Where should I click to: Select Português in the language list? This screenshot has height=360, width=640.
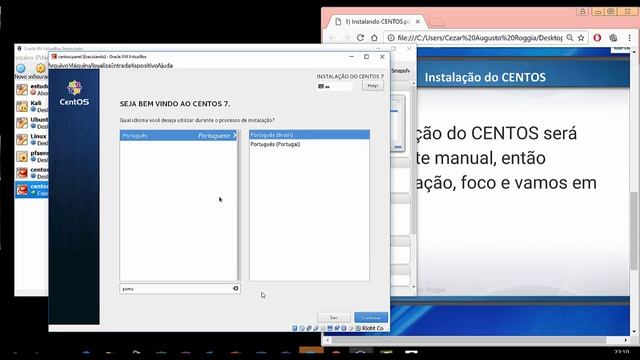[178, 136]
